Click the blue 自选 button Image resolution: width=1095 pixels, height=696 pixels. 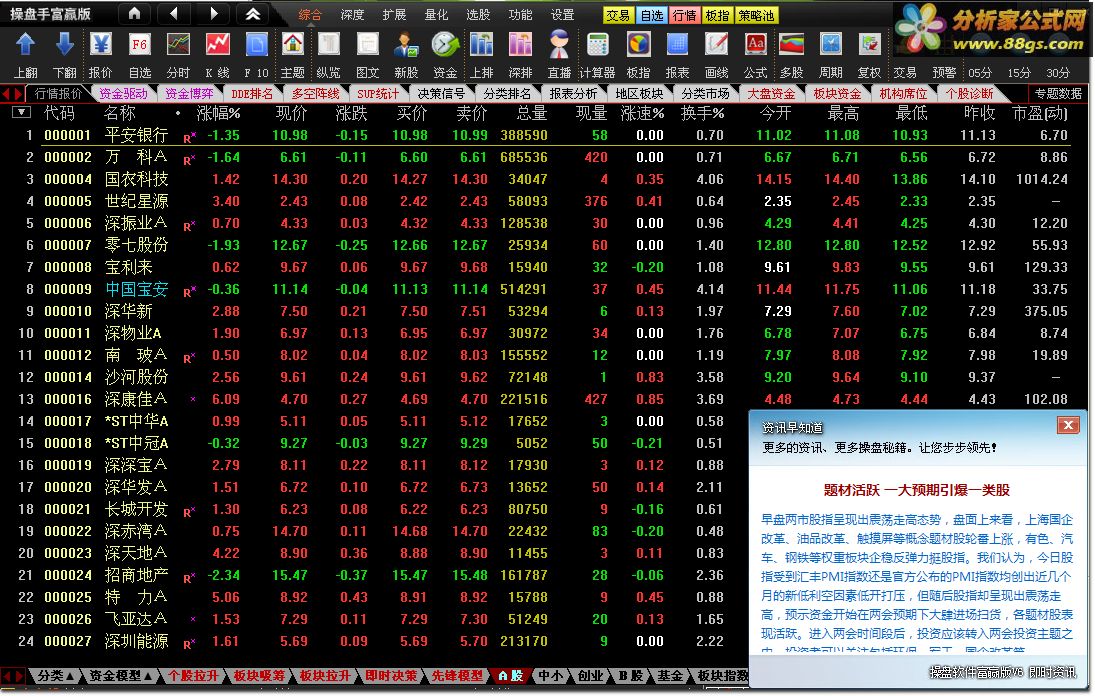coord(652,15)
